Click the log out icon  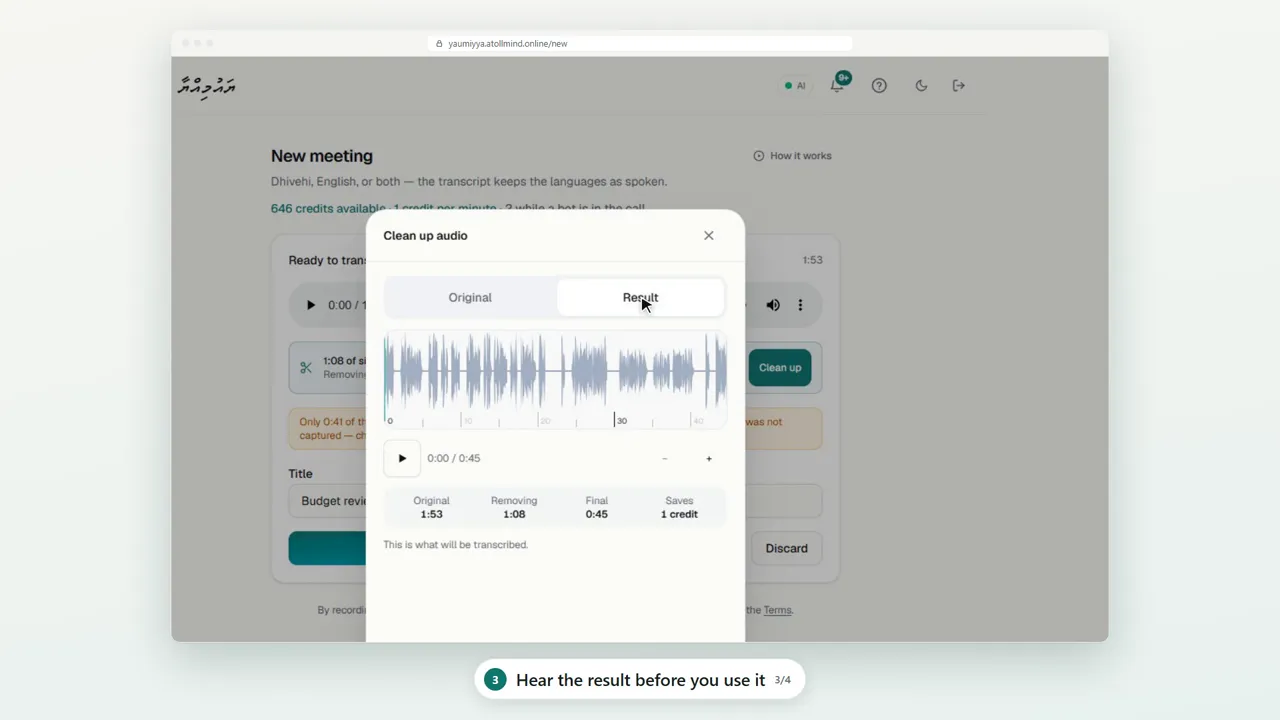click(959, 86)
